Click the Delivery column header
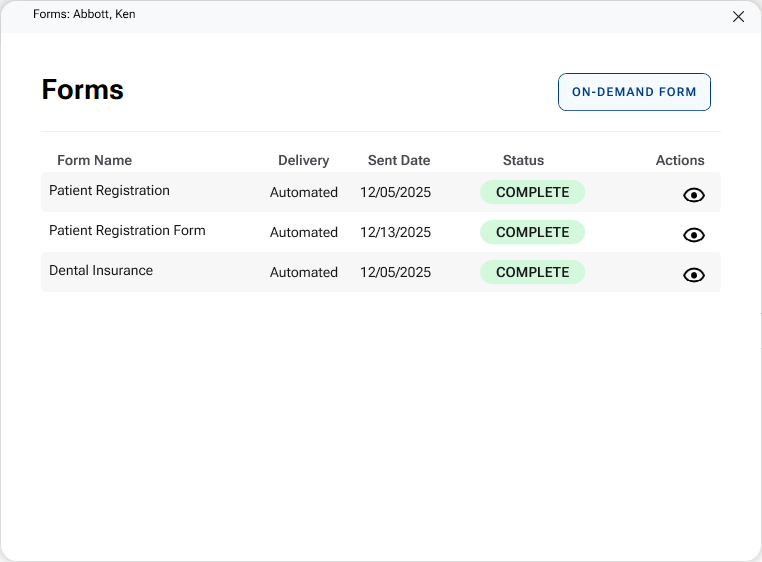 coord(303,160)
